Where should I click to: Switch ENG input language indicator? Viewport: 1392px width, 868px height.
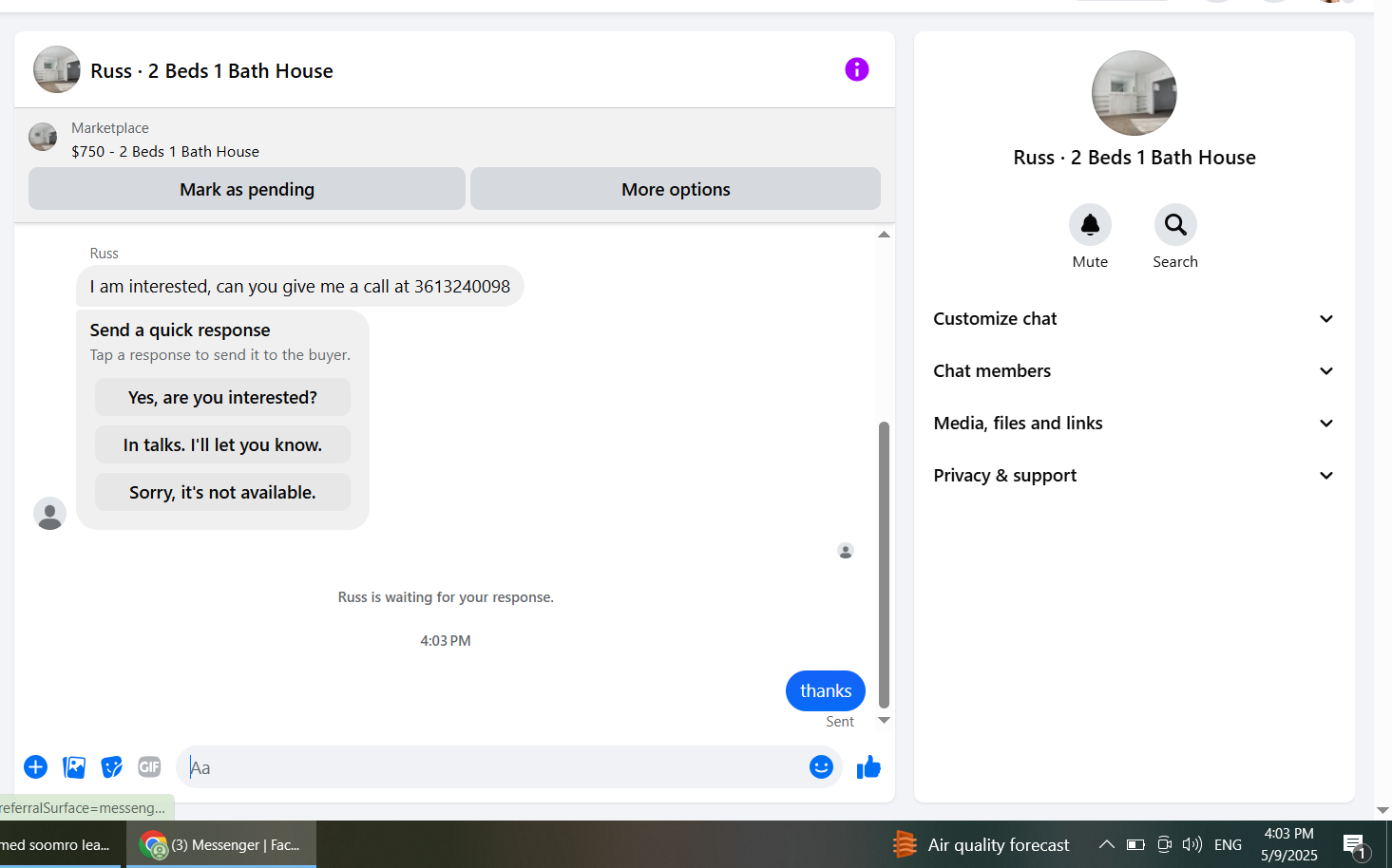[x=1228, y=844]
